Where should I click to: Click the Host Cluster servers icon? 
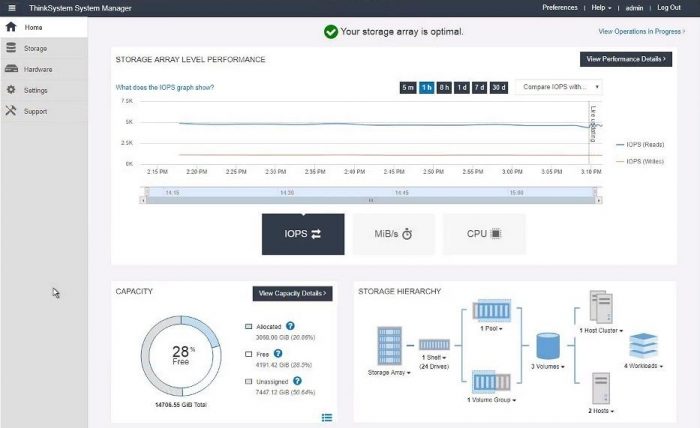pos(600,307)
